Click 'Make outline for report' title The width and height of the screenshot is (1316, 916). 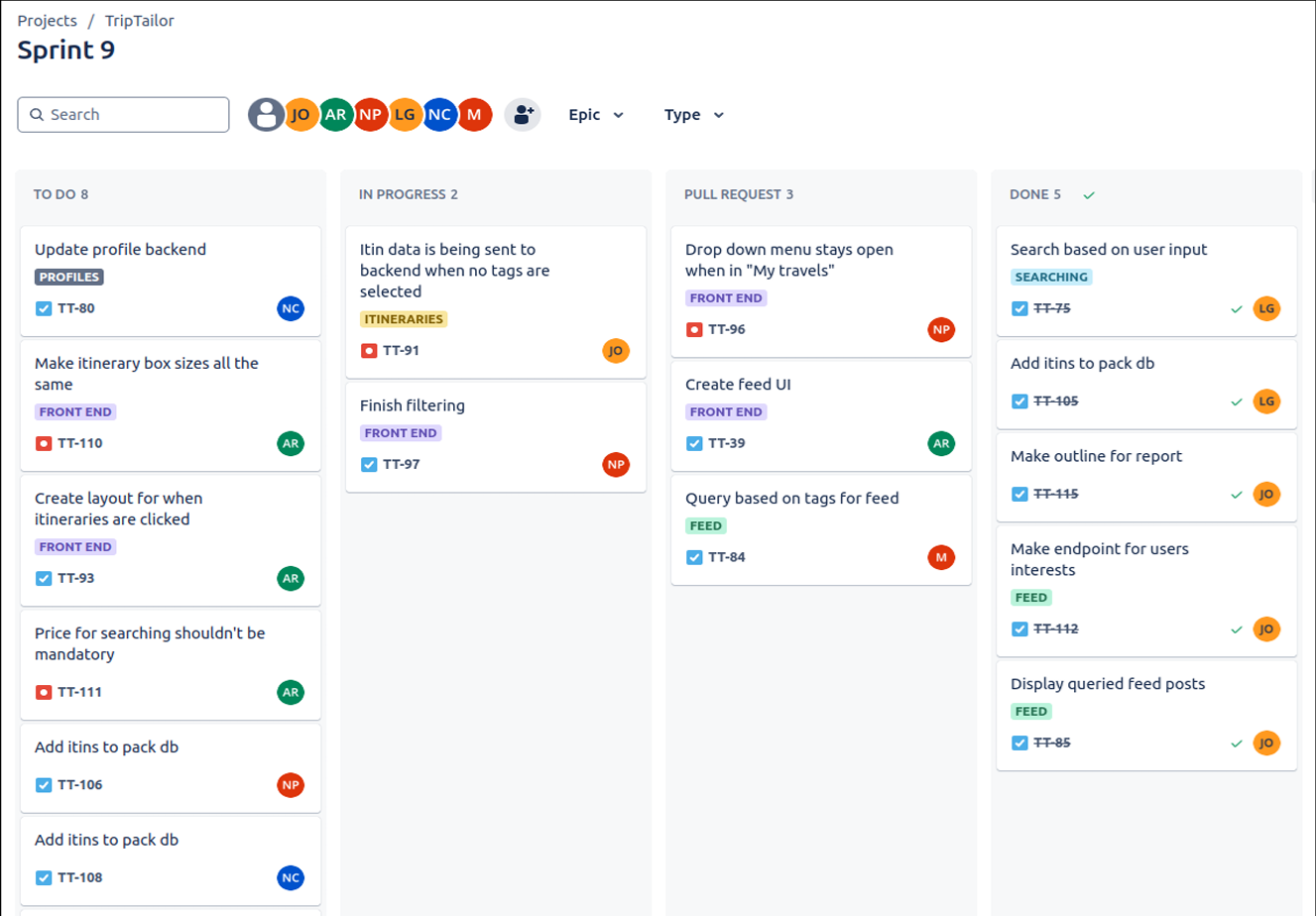(x=1096, y=456)
